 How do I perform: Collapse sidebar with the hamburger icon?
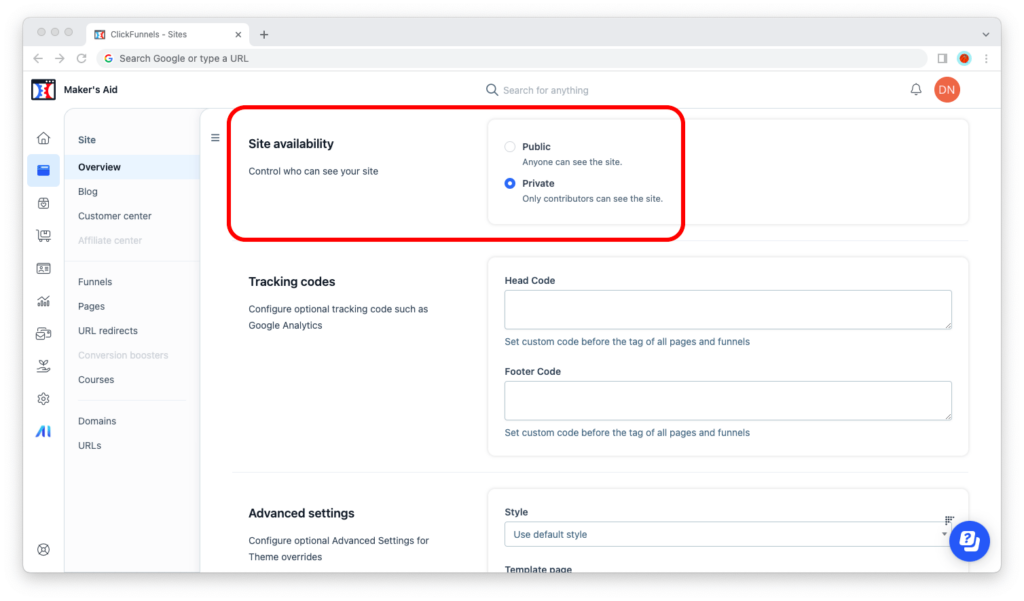[215, 138]
